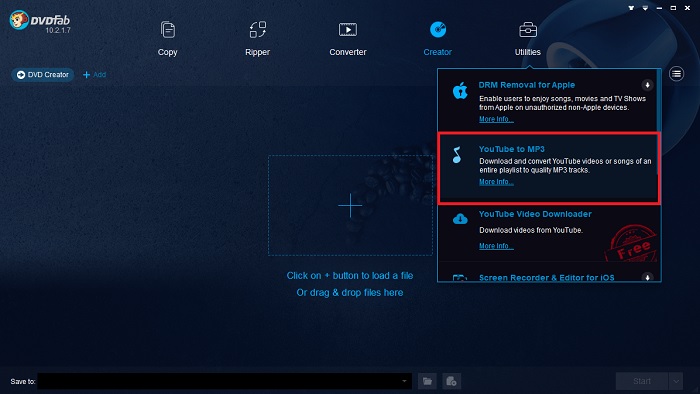Browse output folder with folder icon
Viewport: 700px width, 394px height.
[x=427, y=381]
